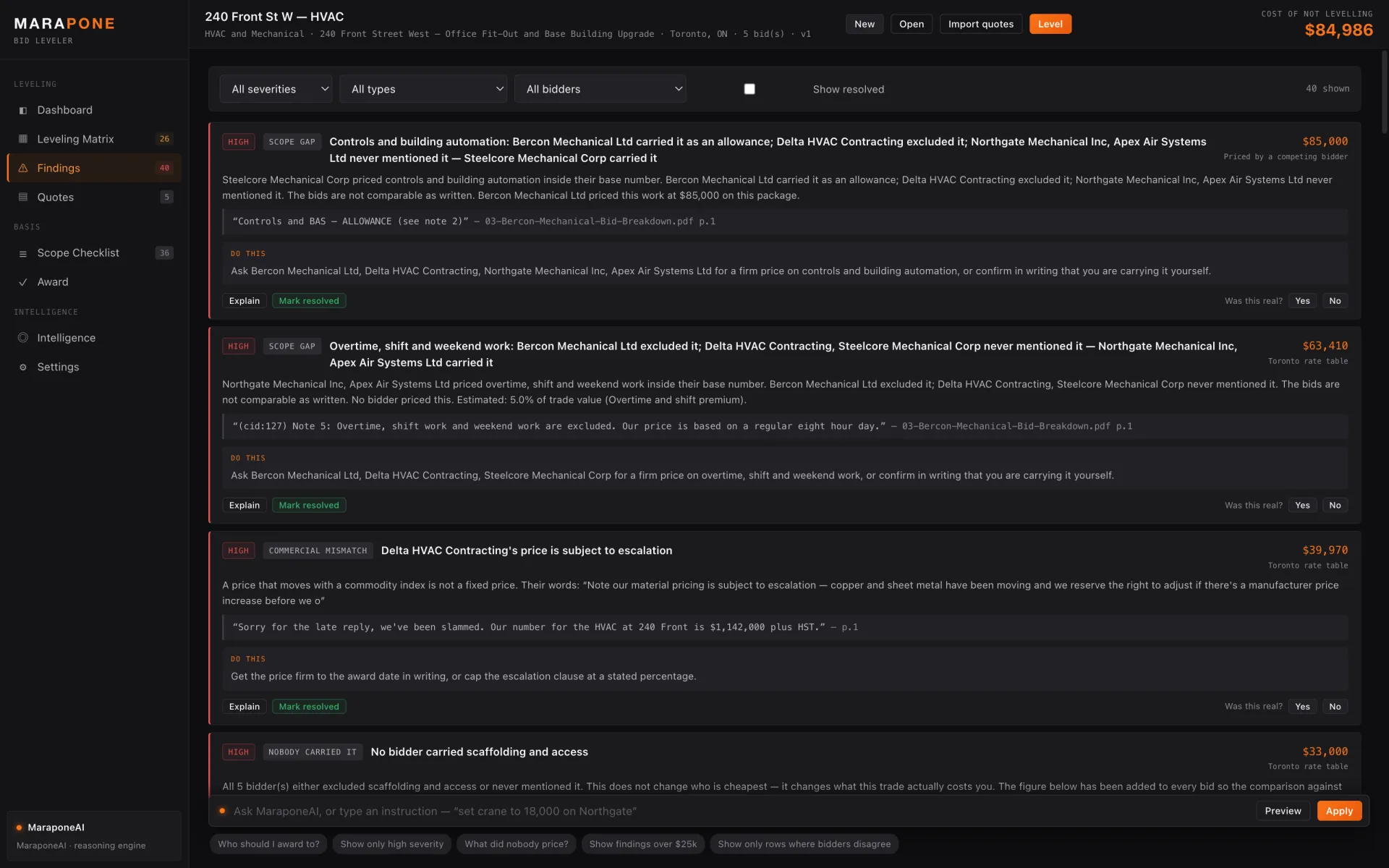The image size is (1389, 868).
Task: Click the orange Apply button
Action: pyautogui.click(x=1339, y=811)
